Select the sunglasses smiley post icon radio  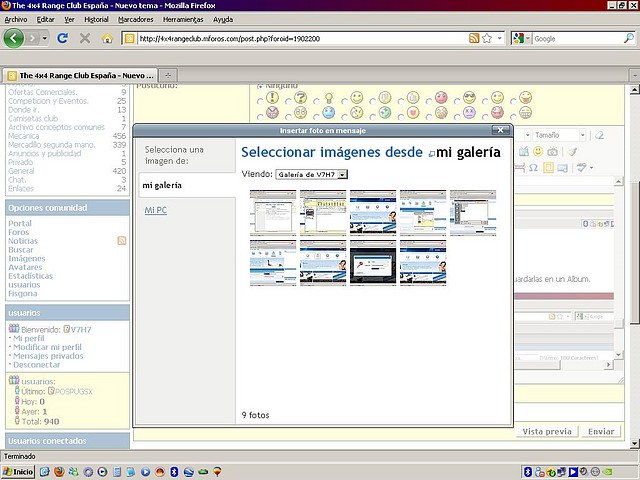point(457,101)
